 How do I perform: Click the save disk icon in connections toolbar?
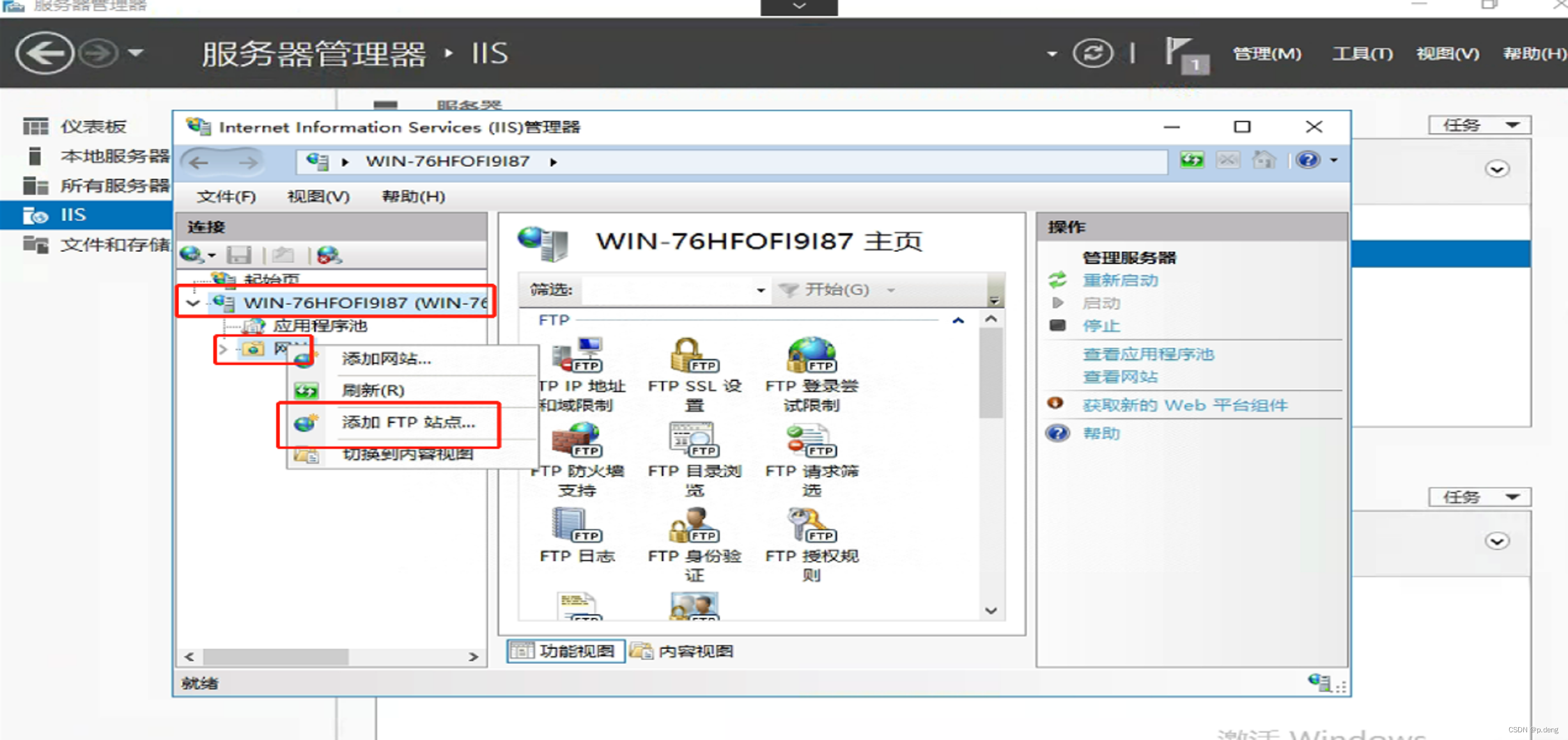point(239,255)
